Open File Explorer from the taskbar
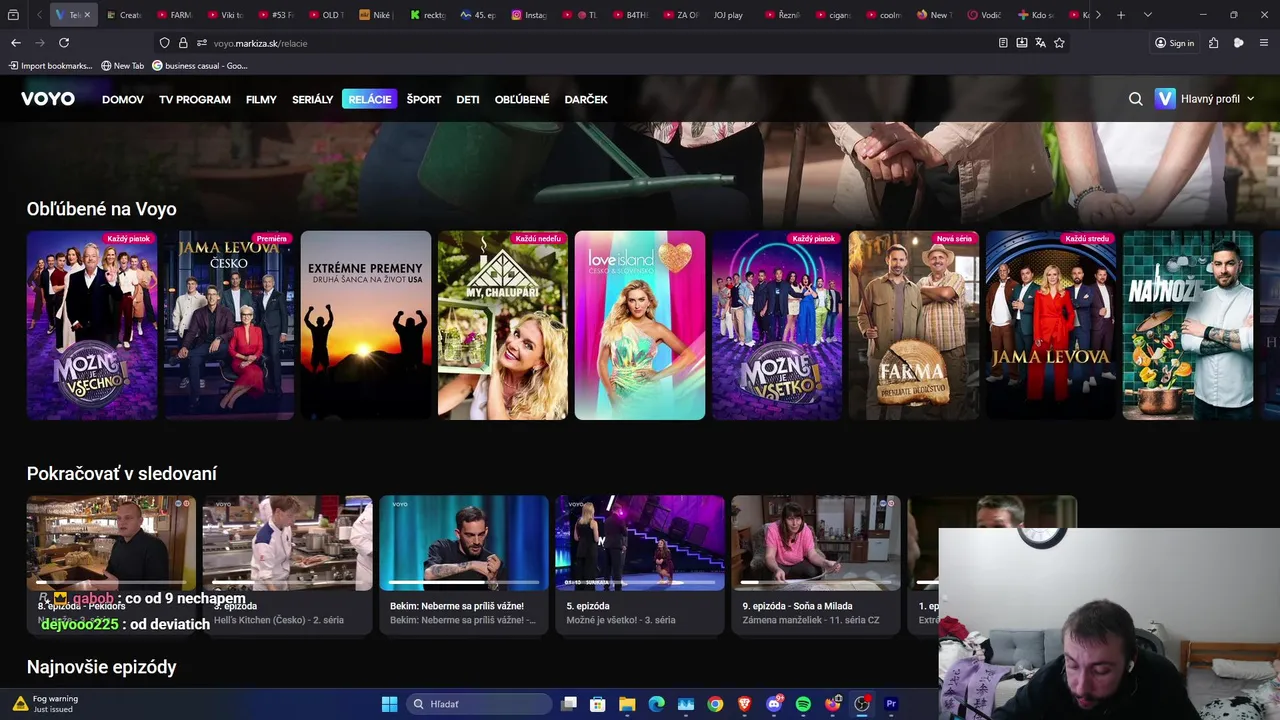This screenshot has height=720, width=1280. click(626, 704)
